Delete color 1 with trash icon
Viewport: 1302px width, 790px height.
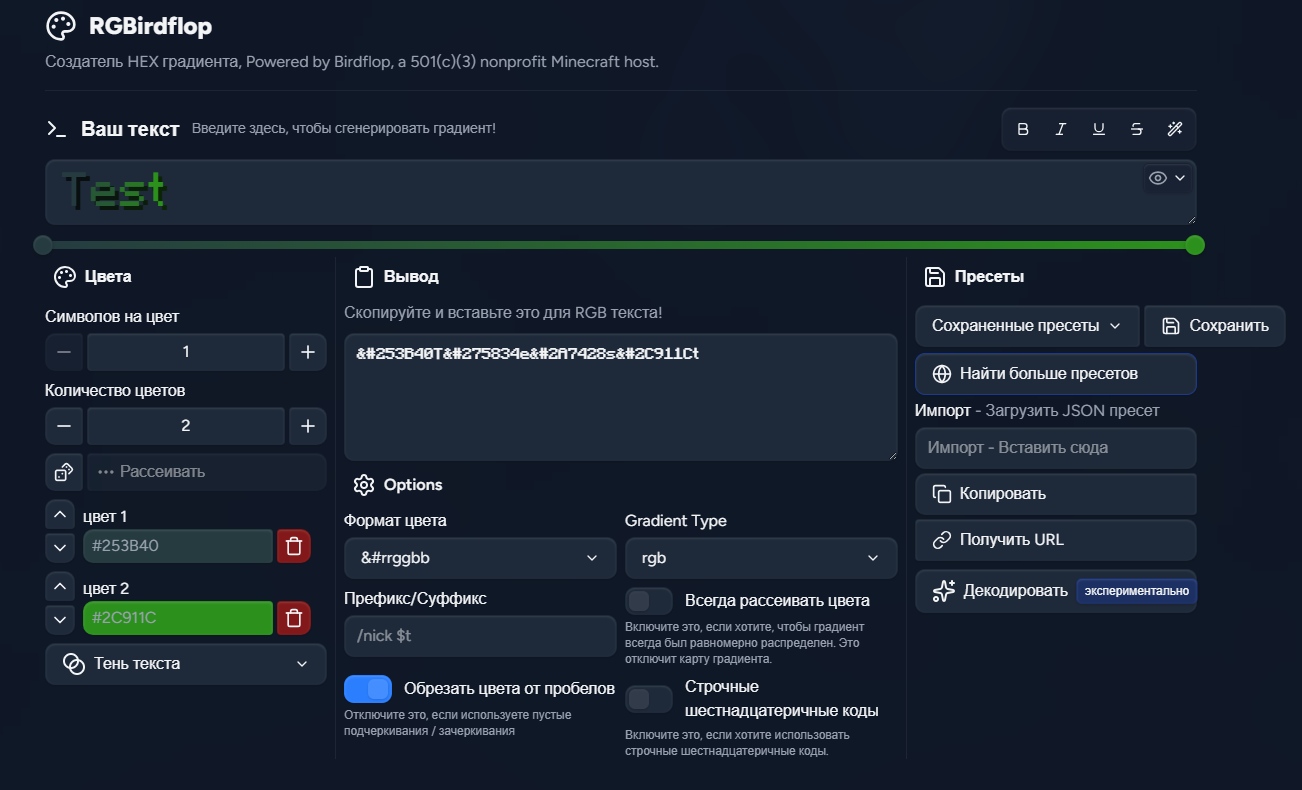point(293,546)
